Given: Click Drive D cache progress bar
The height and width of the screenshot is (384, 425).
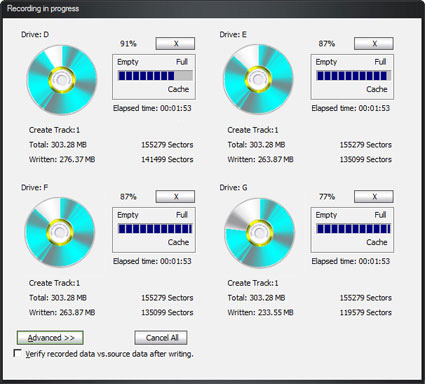Looking at the screenshot, I should click(x=155, y=76).
